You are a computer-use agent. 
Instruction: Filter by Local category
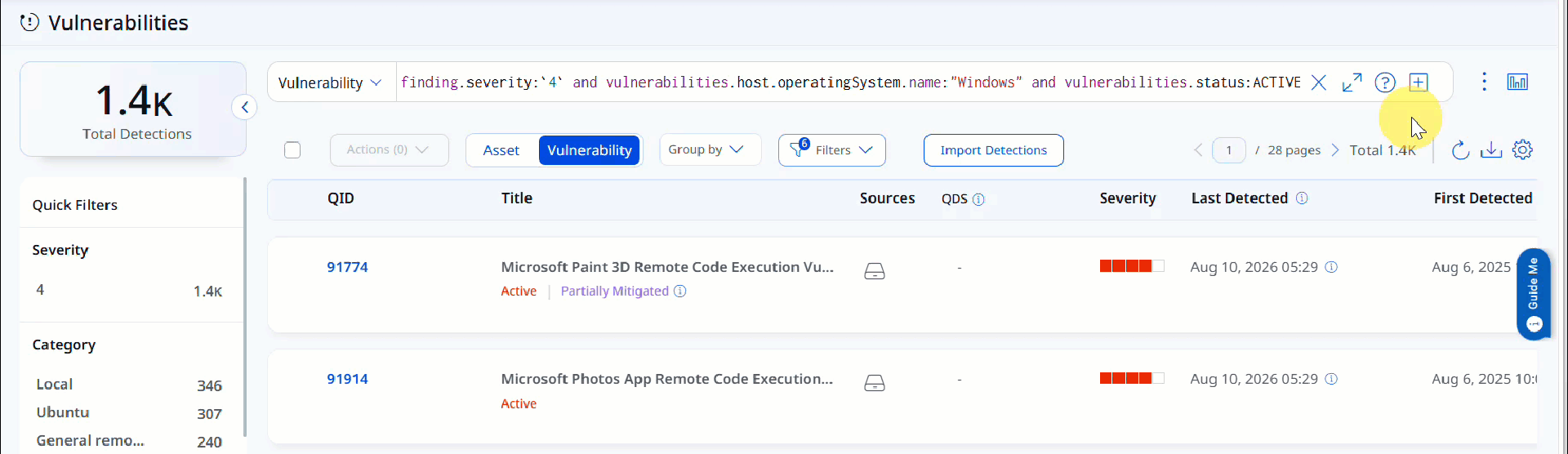click(128, 385)
